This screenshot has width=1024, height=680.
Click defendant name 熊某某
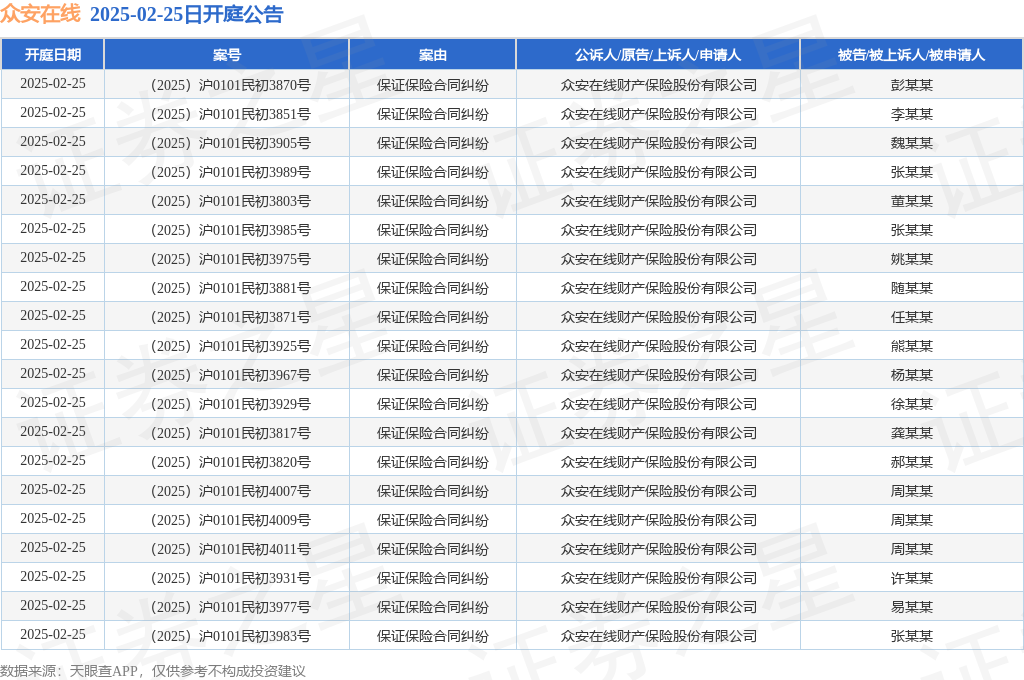tap(912, 346)
